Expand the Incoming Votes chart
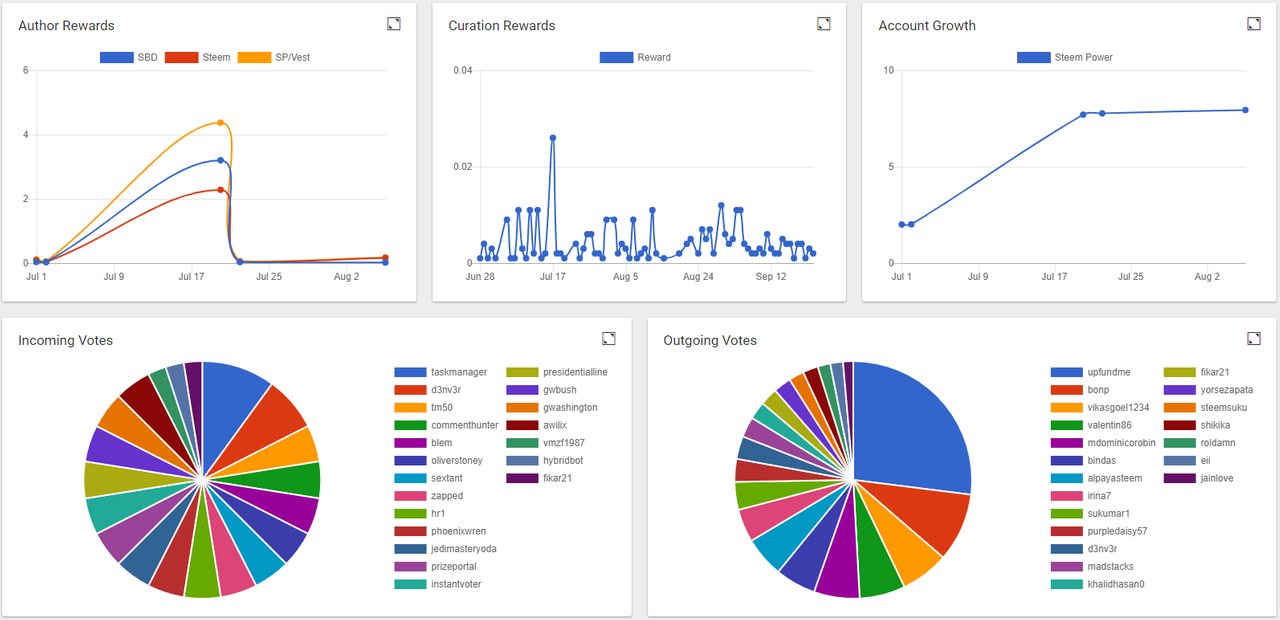Image resolution: width=1280 pixels, height=620 pixels. coord(609,339)
